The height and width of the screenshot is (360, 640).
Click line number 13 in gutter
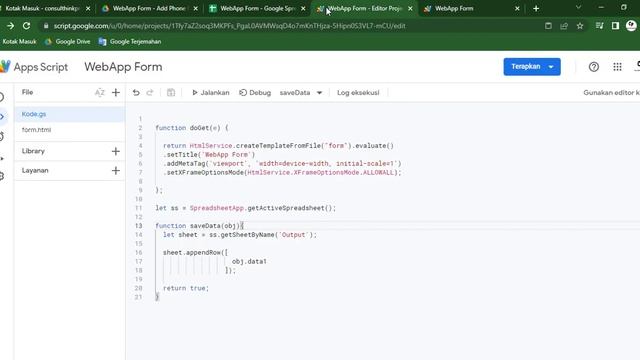point(138,226)
